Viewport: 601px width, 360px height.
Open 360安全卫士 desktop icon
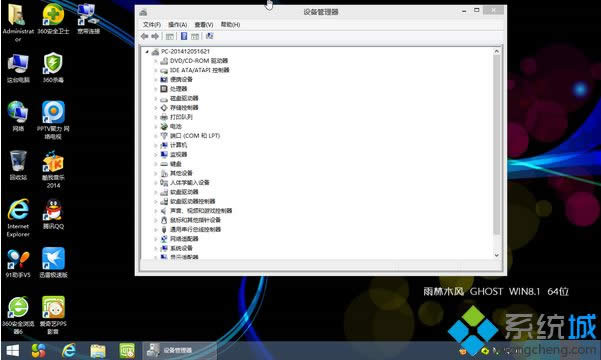coord(53,19)
